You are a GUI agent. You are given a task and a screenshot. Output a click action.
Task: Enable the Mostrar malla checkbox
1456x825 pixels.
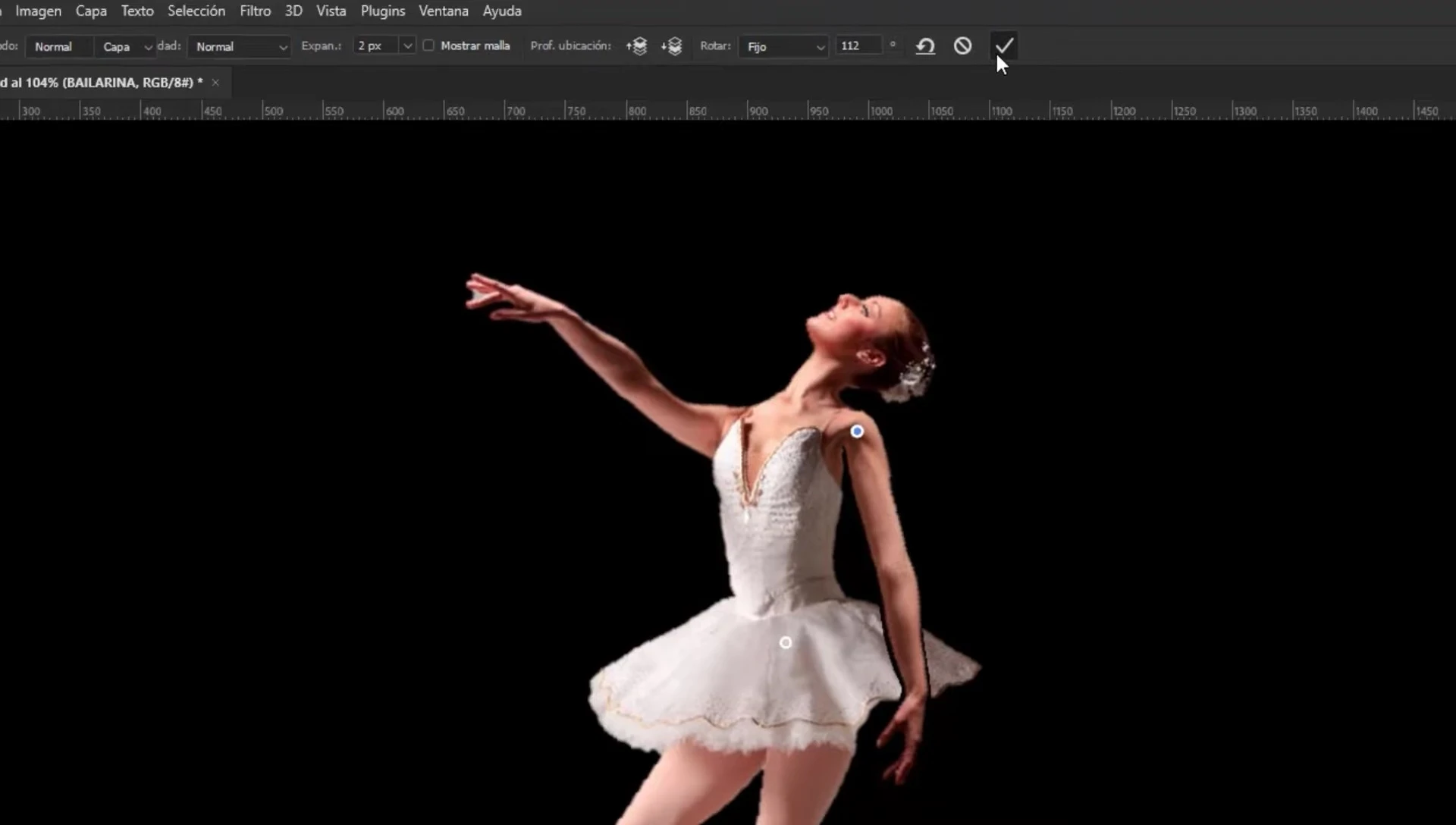(428, 45)
